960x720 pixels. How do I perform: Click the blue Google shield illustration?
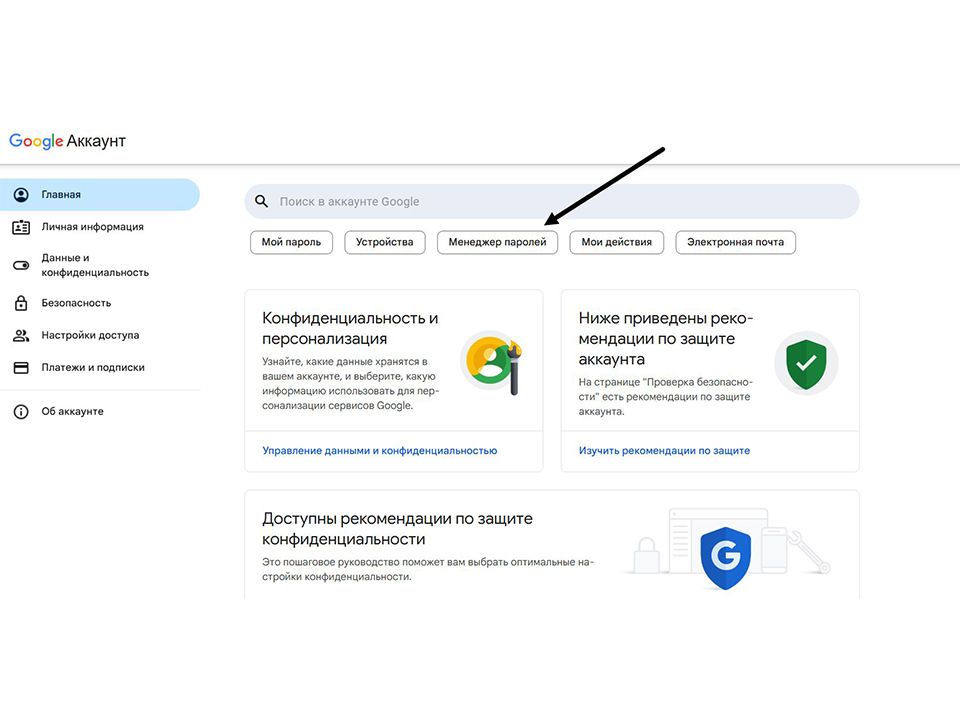[726, 557]
